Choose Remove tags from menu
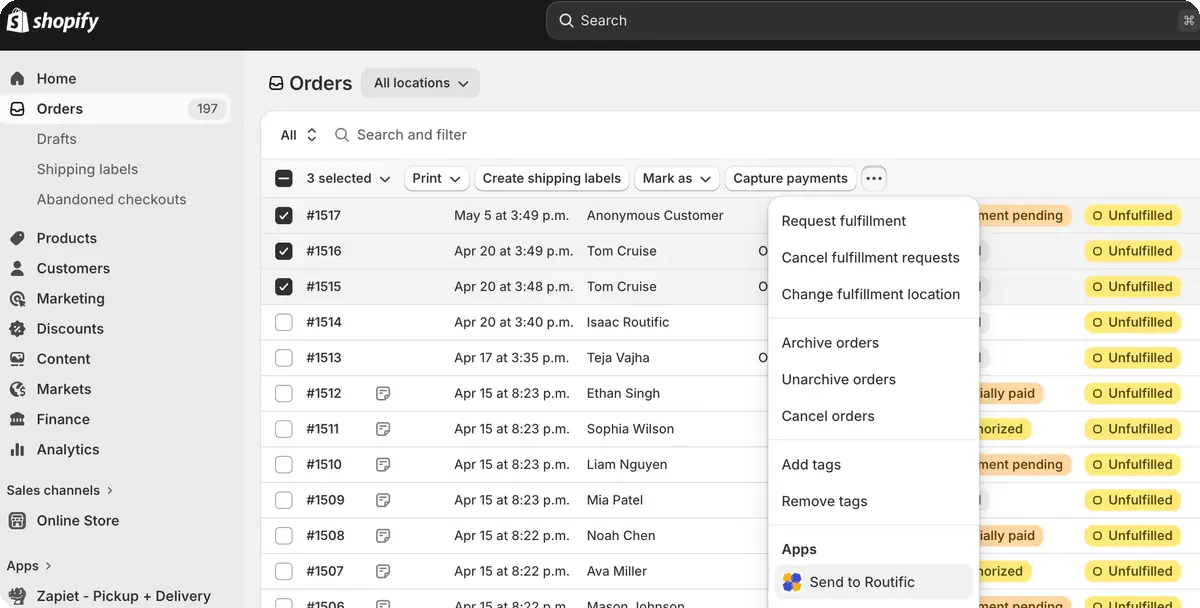This screenshot has height=608, width=1200. [825, 502]
